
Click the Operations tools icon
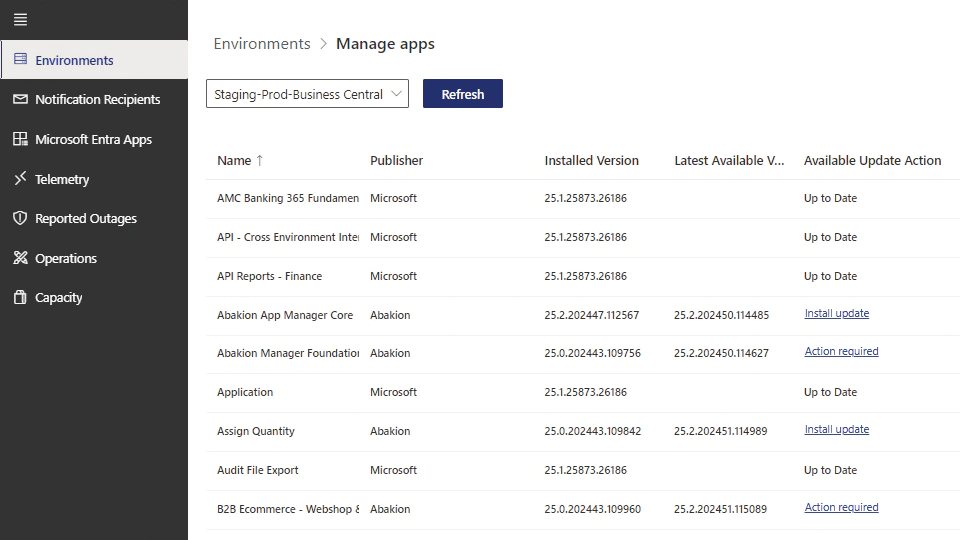(20, 258)
